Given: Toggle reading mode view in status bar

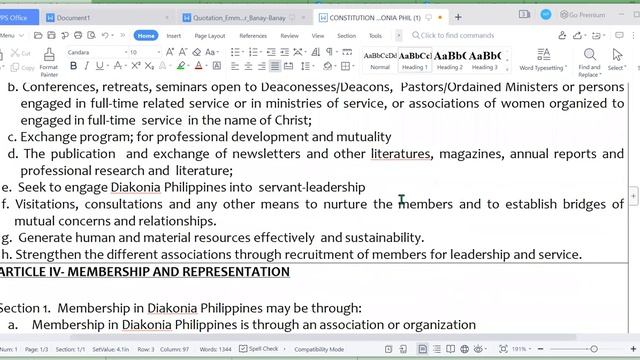Looking at the screenshot, I should 450,349.
